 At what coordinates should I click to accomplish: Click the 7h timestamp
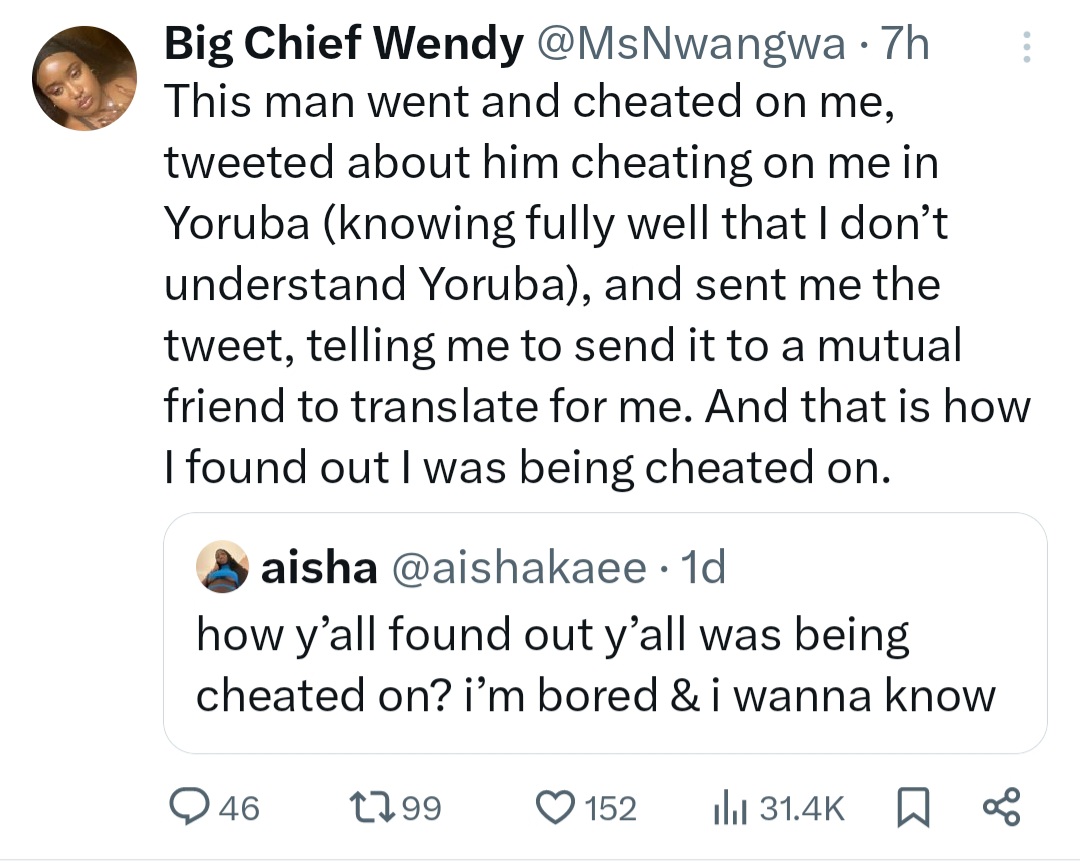901,45
